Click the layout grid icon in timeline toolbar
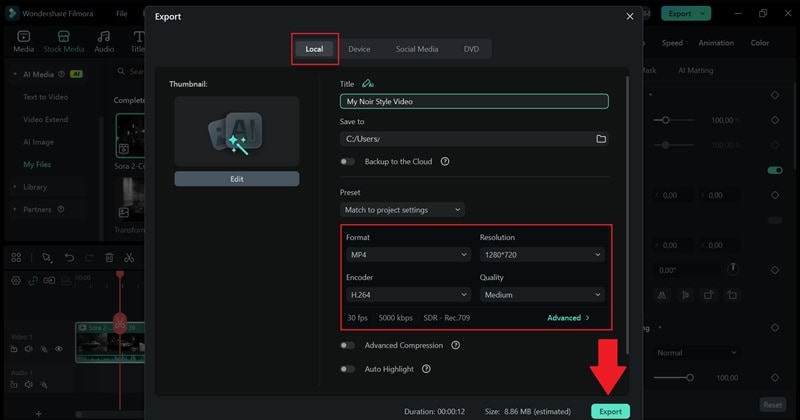Viewport: 800px width, 420px height. (16, 258)
